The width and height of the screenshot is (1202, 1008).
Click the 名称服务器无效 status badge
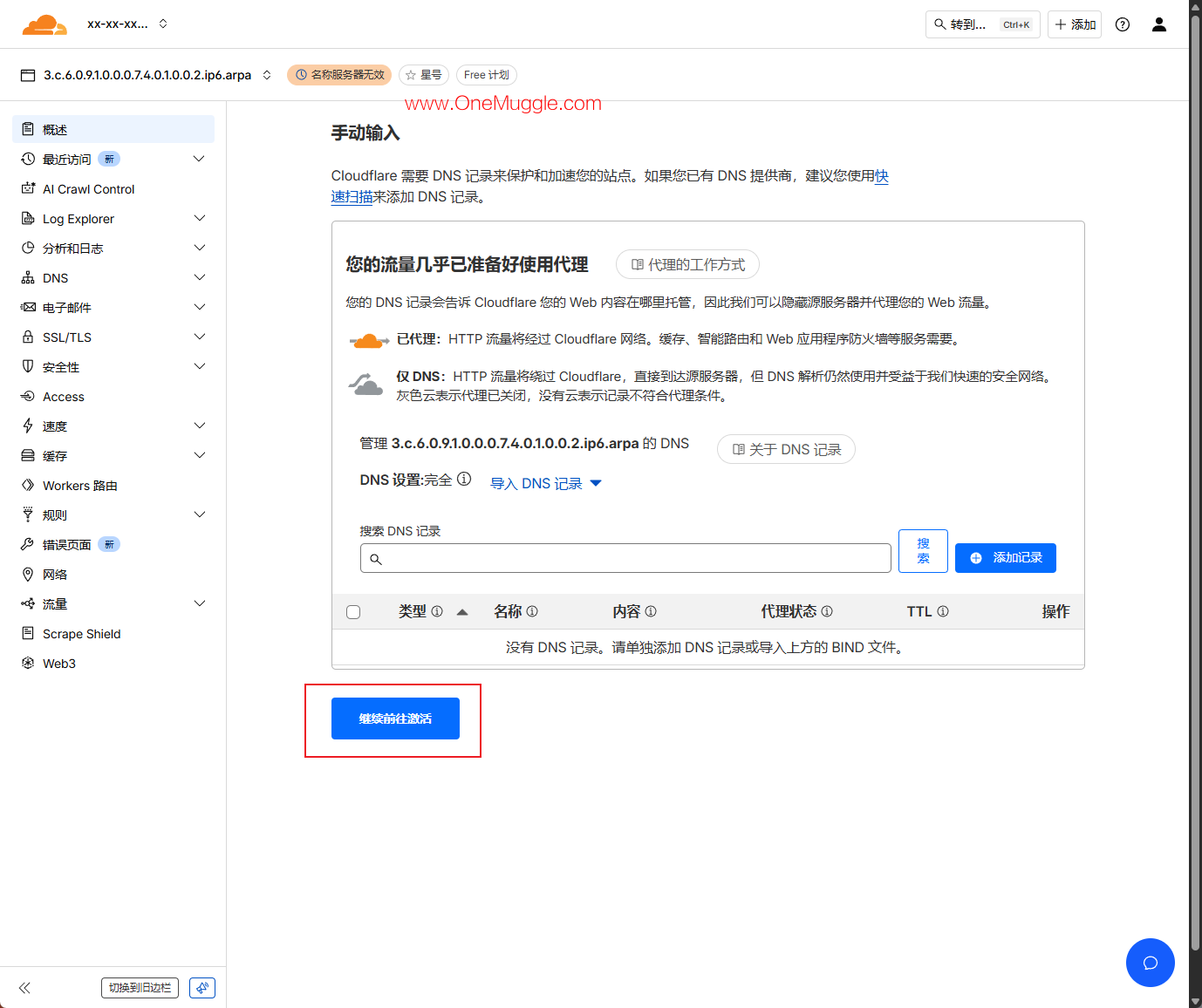point(339,75)
